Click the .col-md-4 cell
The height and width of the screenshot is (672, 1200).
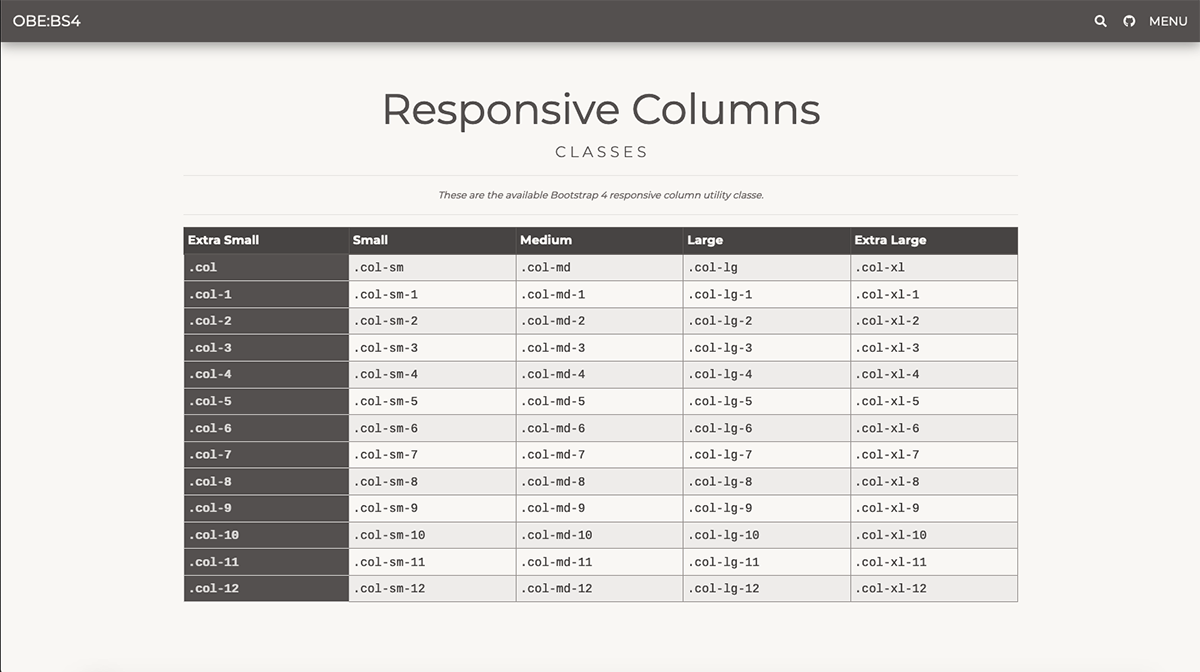[600, 374]
